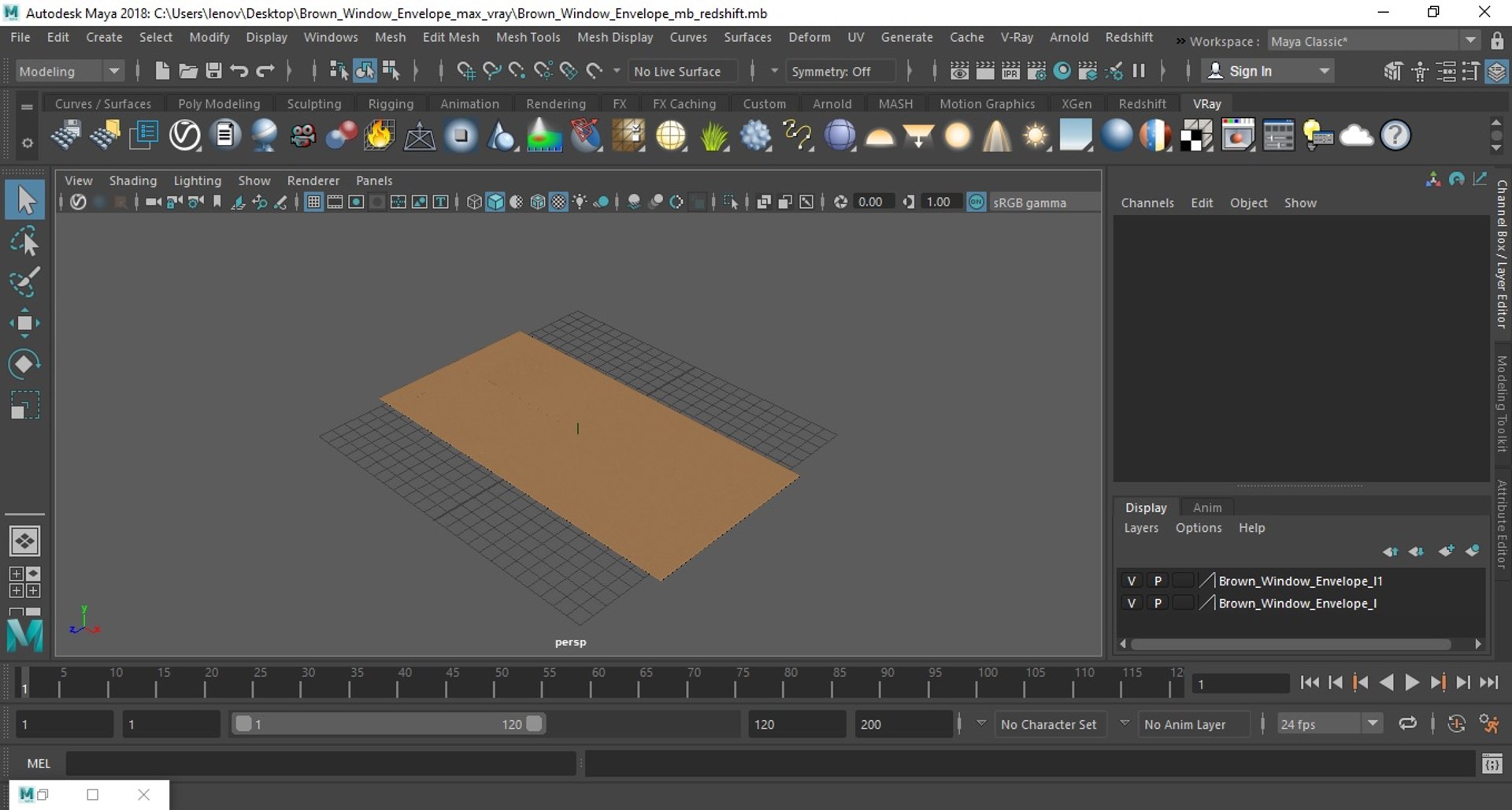Image resolution: width=1512 pixels, height=810 pixels.
Task: Open the Mesh Tools menu
Action: [x=528, y=37]
